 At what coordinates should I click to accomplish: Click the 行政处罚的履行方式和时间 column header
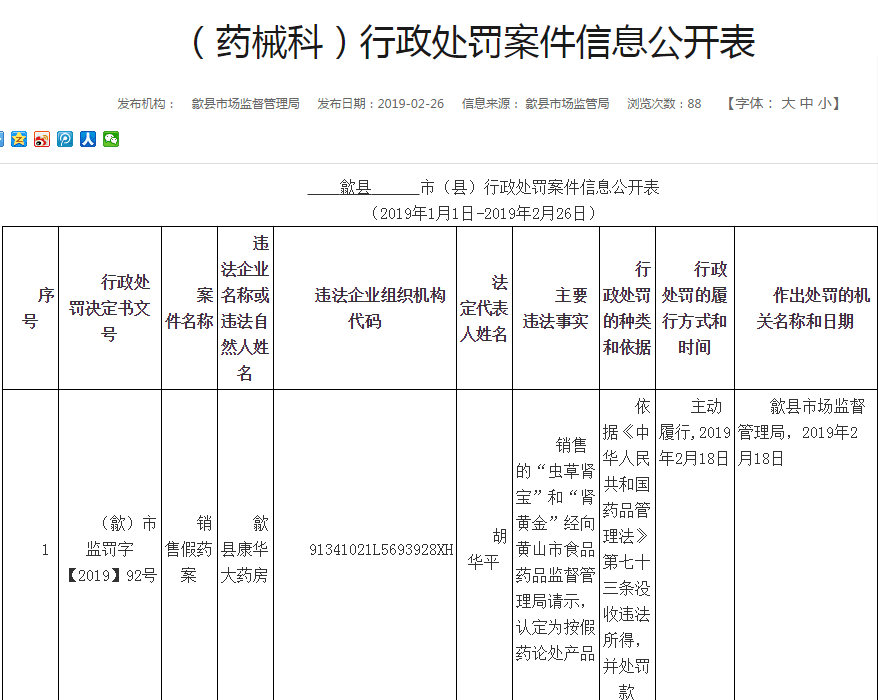pyautogui.click(x=695, y=308)
